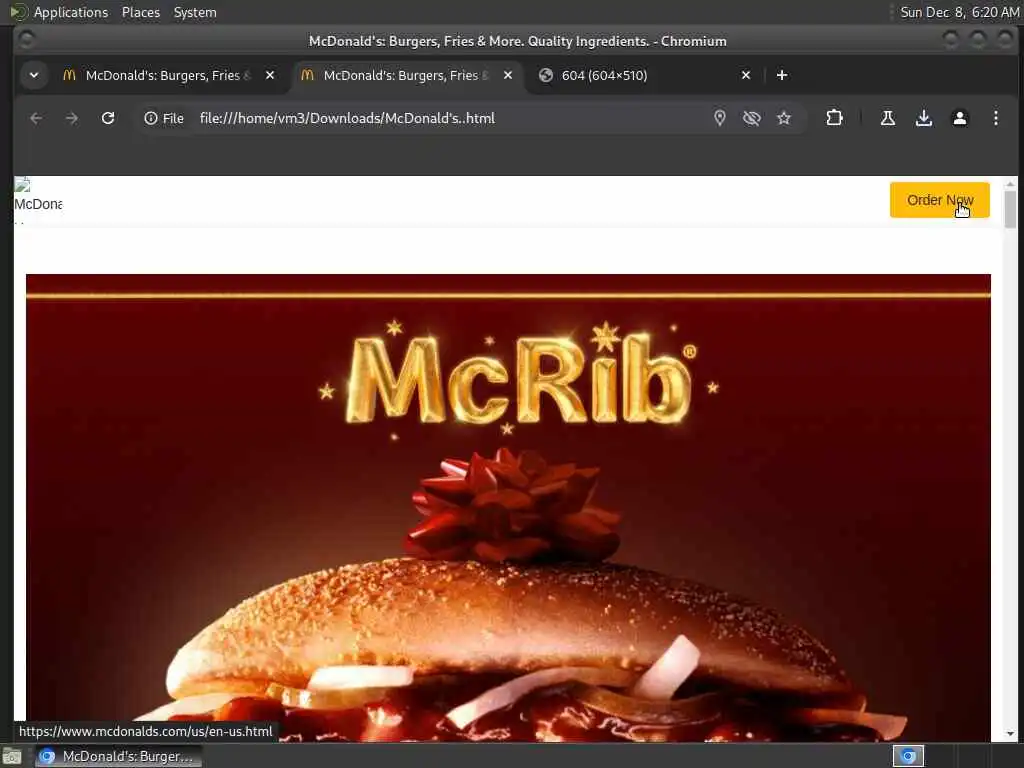Image resolution: width=1024 pixels, height=768 pixels.
Task: Close the 604 (604×510) tab
Action: 746,75
